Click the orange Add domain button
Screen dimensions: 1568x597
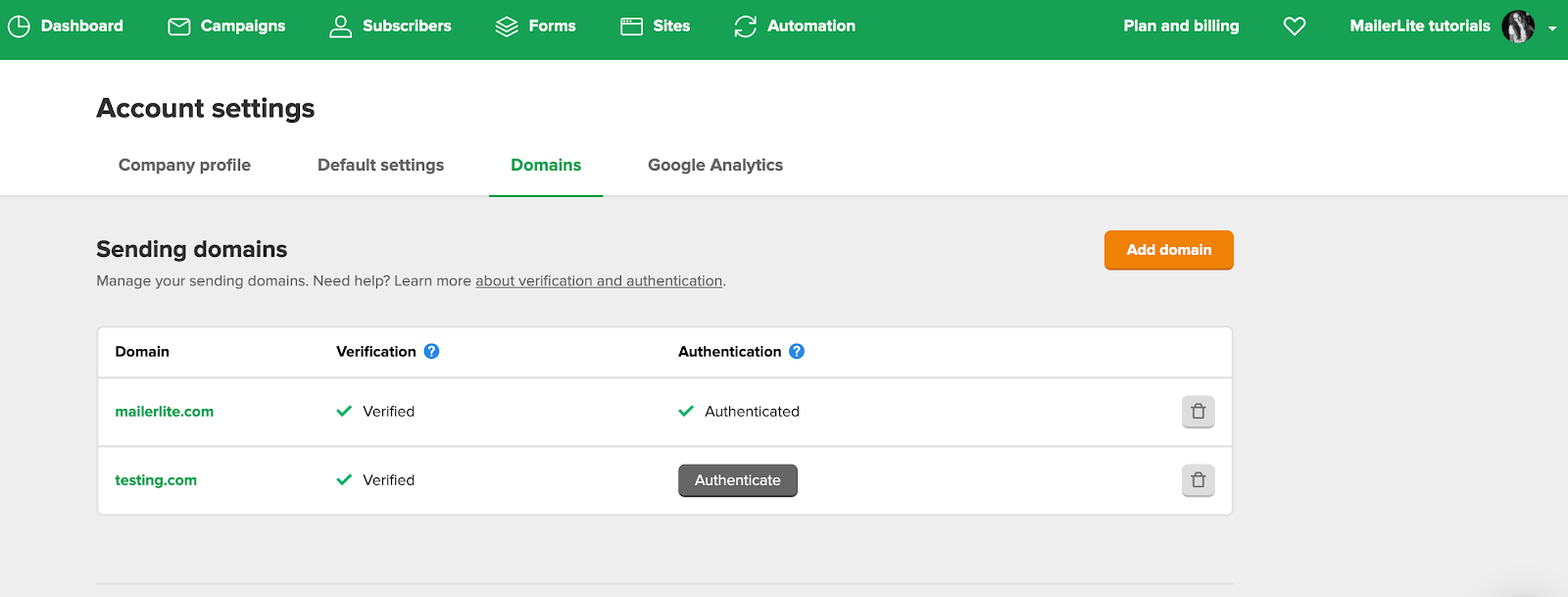[1168, 250]
